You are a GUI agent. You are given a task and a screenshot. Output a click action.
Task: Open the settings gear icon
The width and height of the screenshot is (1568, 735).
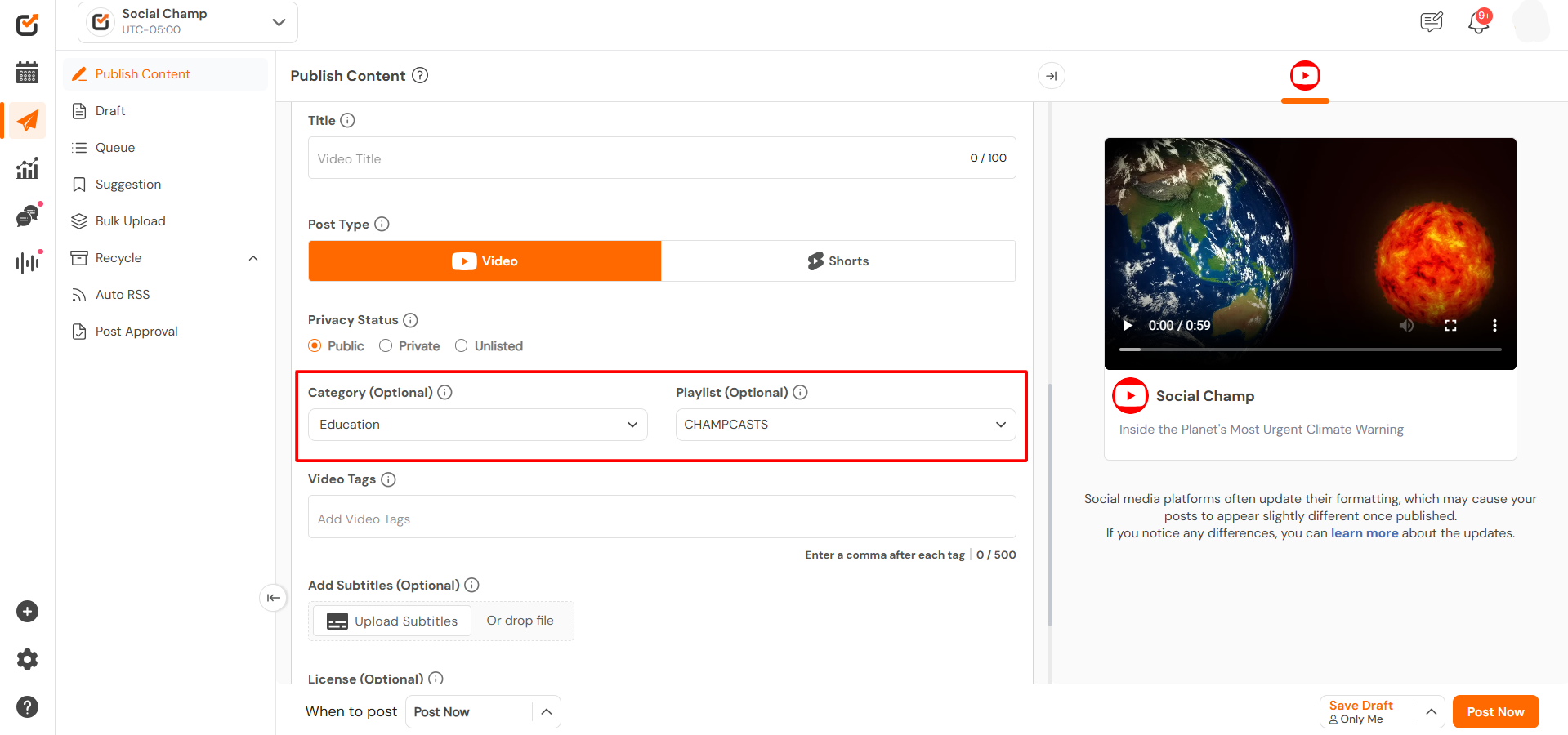[27, 659]
